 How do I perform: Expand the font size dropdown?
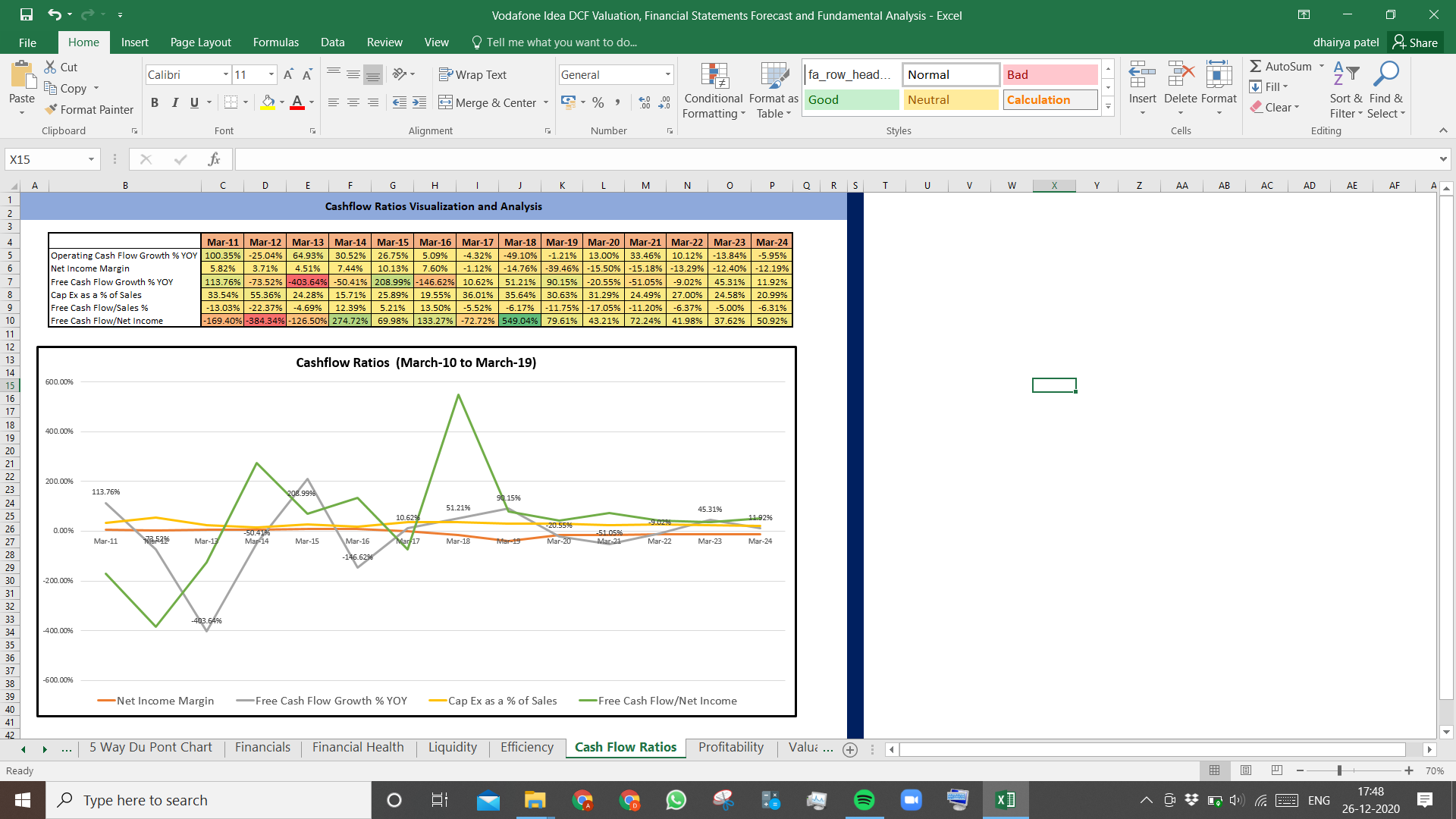pos(271,74)
